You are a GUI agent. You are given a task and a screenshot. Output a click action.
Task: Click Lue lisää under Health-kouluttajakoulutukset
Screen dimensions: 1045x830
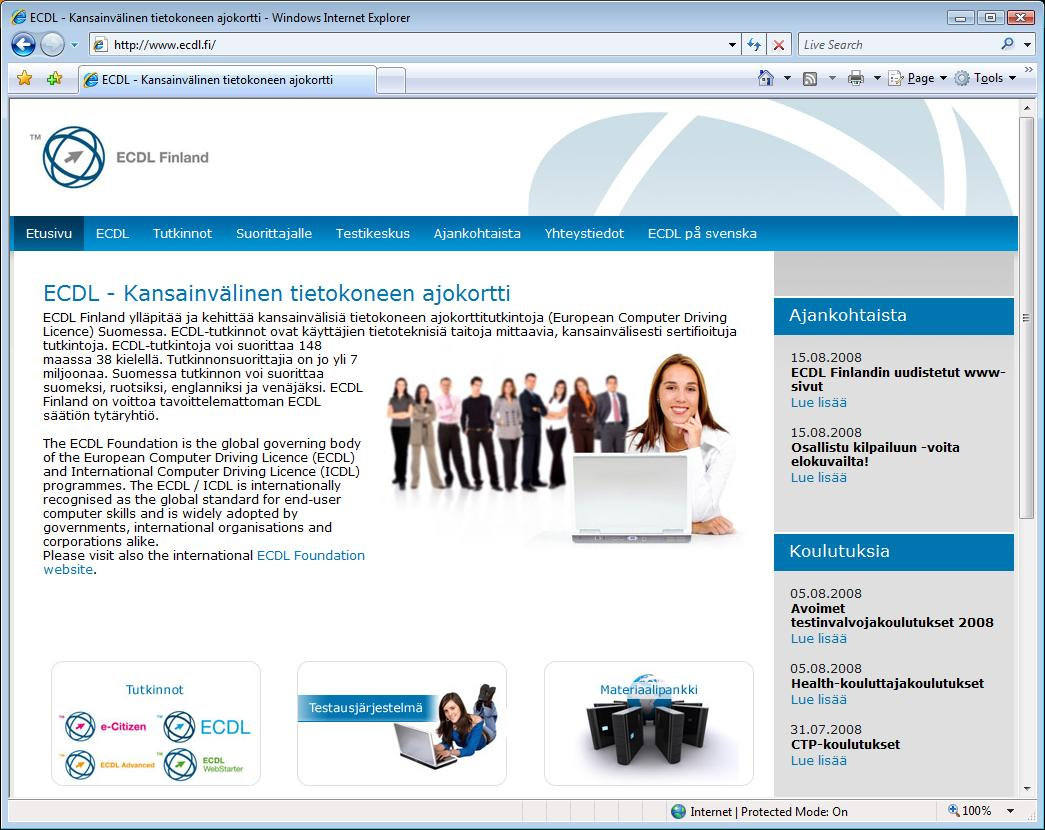[818, 699]
